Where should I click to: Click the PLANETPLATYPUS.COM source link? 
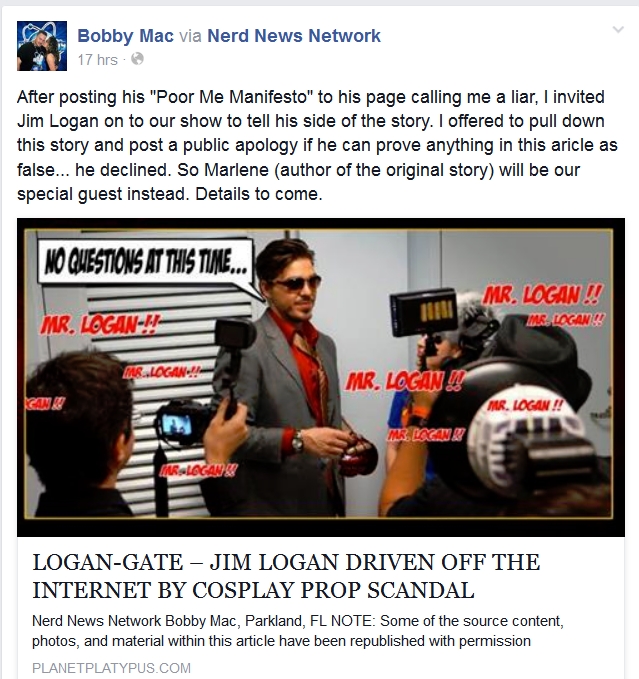111,668
